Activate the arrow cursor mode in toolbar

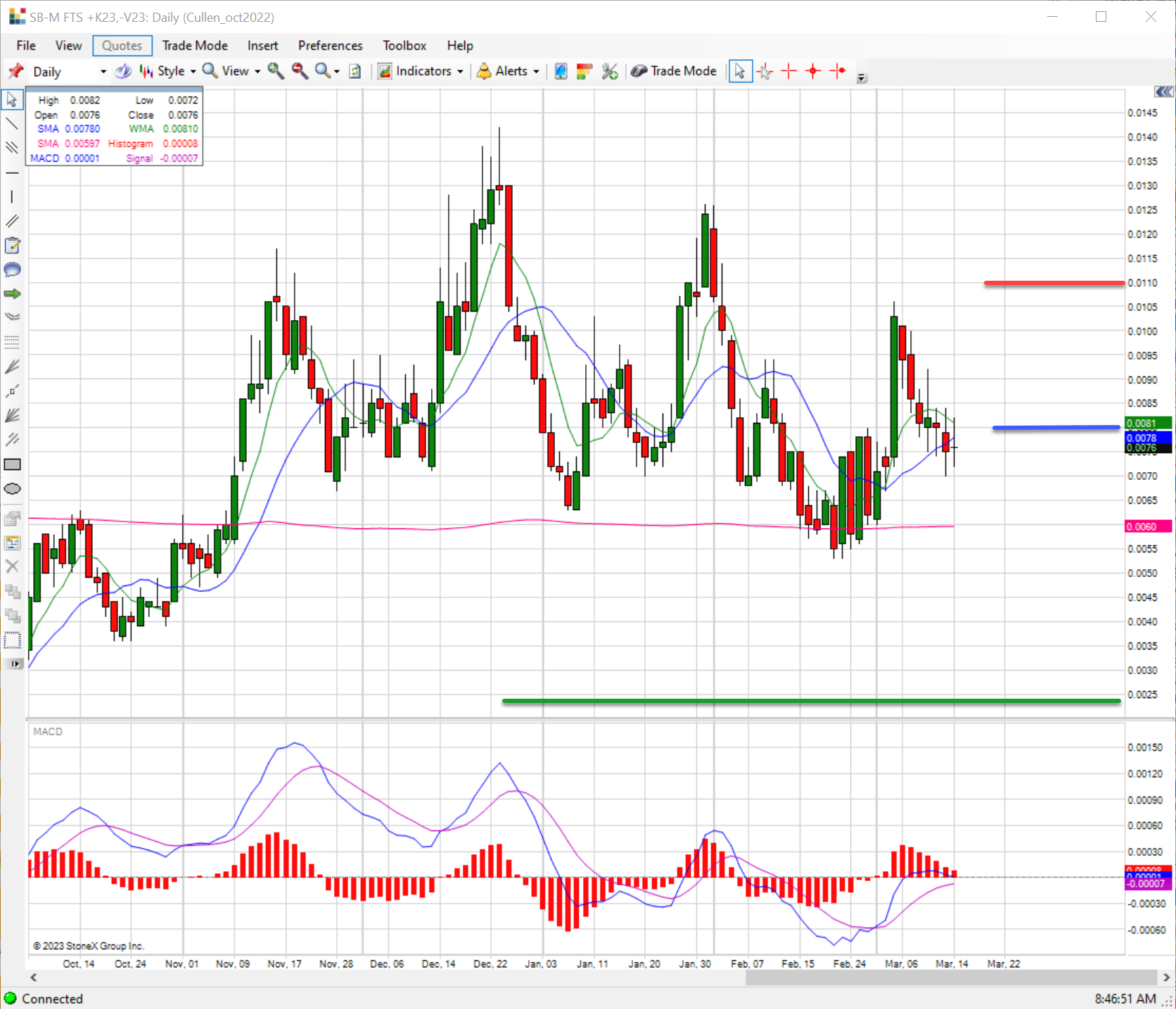point(740,71)
